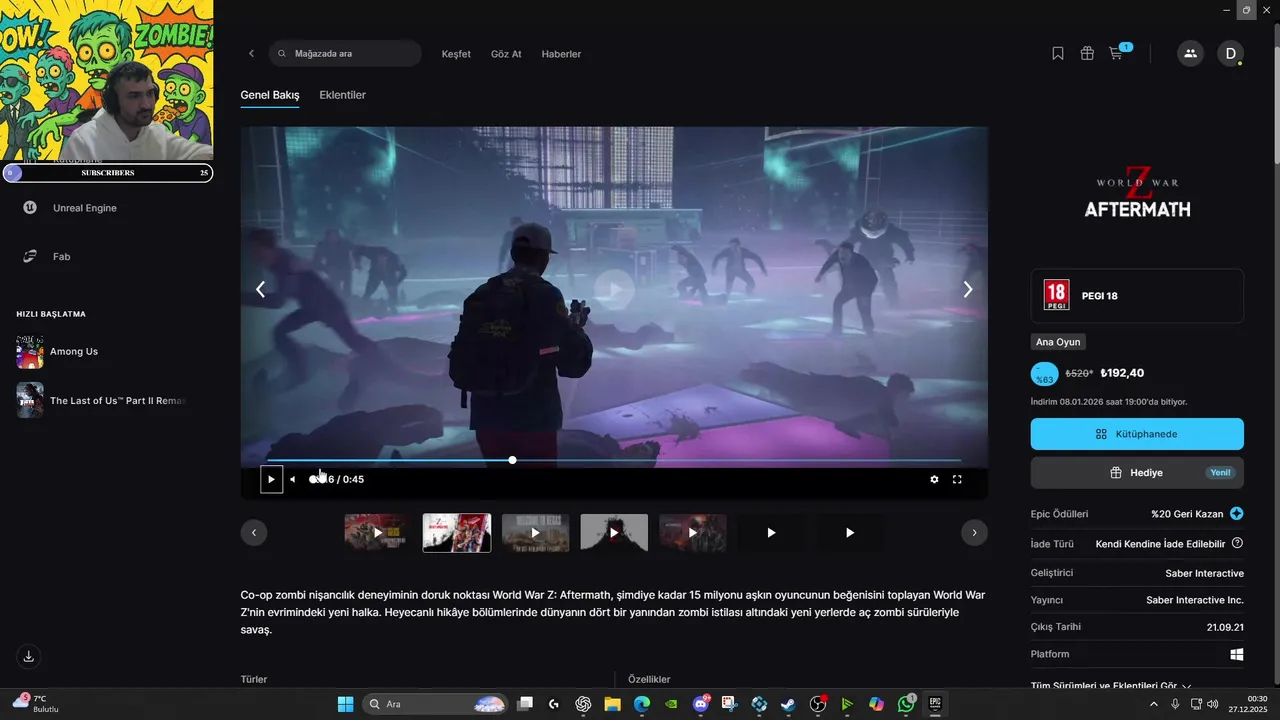Screen dimensions: 1280x720
Task: Click the release date 21.09.21
Action: click(1225, 627)
